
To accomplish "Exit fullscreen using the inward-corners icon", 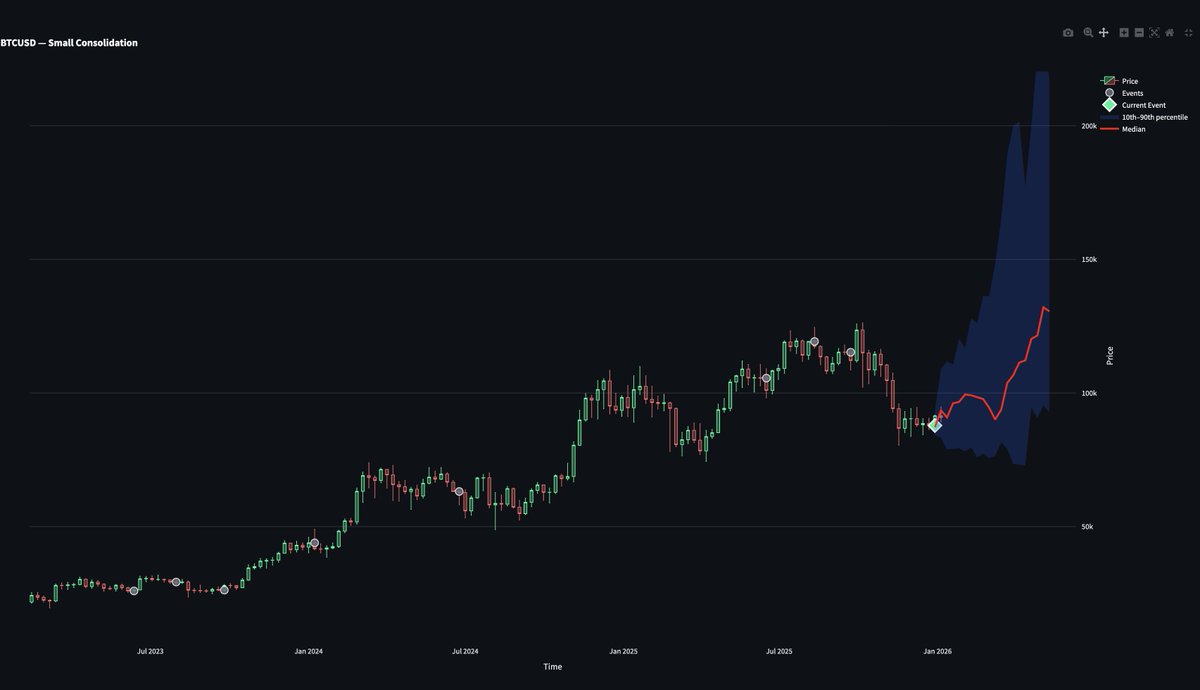I will (x=1189, y=33).
